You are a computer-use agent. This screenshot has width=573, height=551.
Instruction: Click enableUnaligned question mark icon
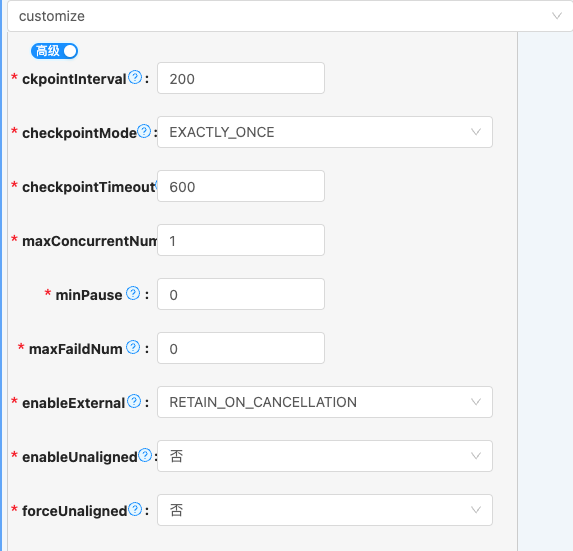[x=145, y=455]
